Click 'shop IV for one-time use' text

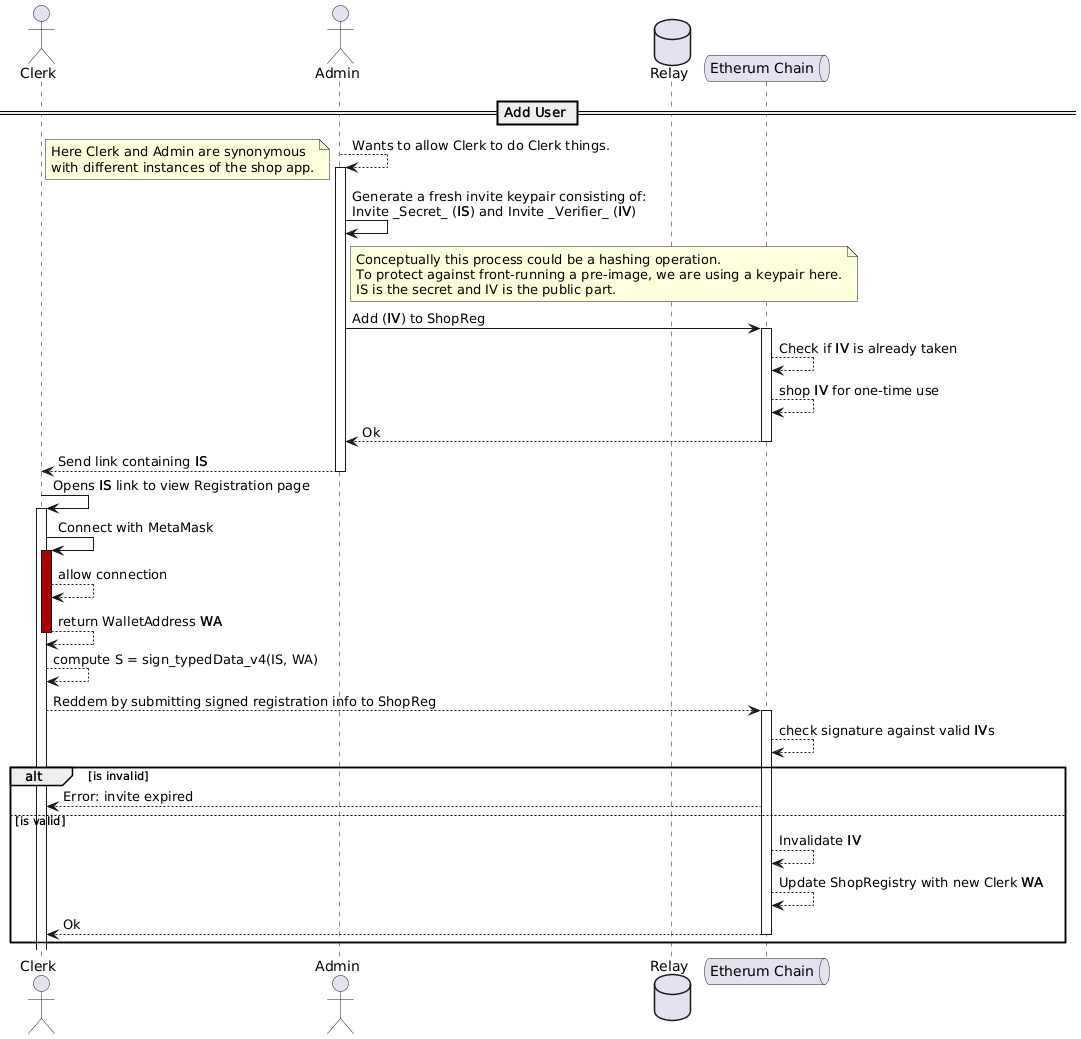pos(859,391)
